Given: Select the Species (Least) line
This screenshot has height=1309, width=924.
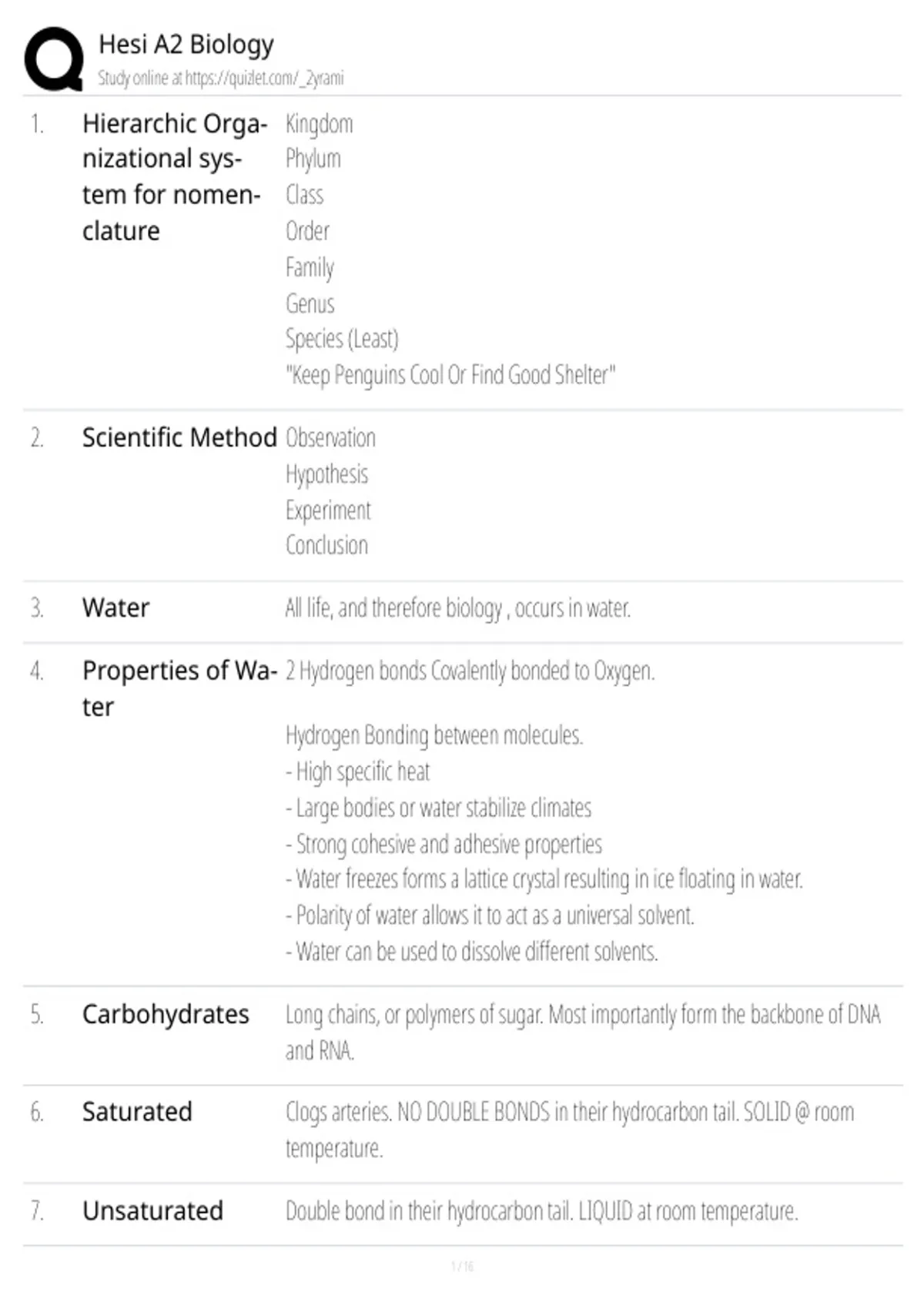Looking at the screenshot, I should [342, 339].
